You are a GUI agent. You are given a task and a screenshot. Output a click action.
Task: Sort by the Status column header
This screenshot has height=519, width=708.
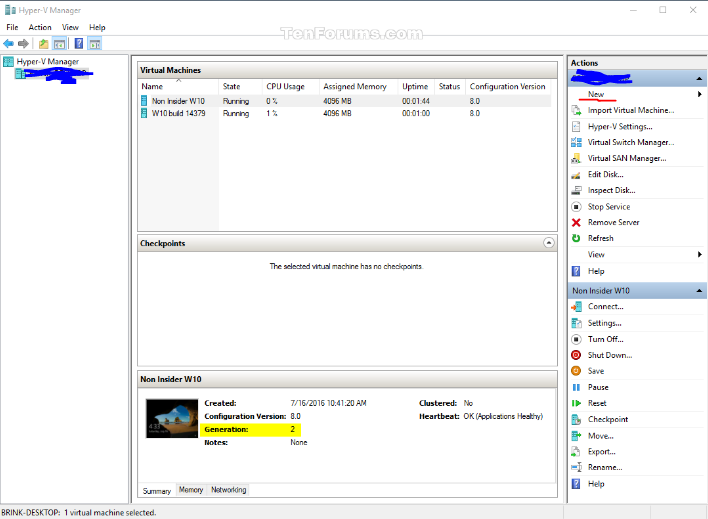pyautogui.click(x=450, y=87)
